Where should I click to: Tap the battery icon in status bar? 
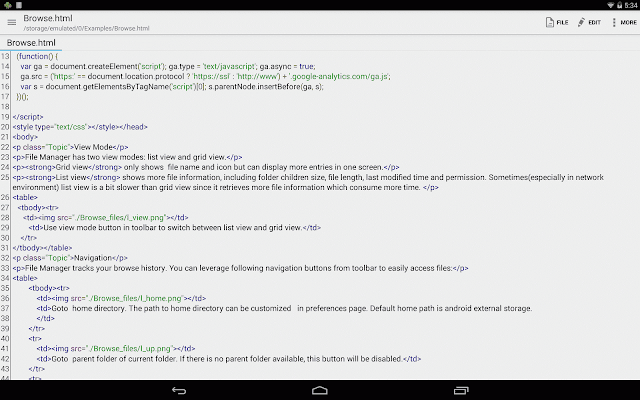pyautogui.click(x=619, y=5)
